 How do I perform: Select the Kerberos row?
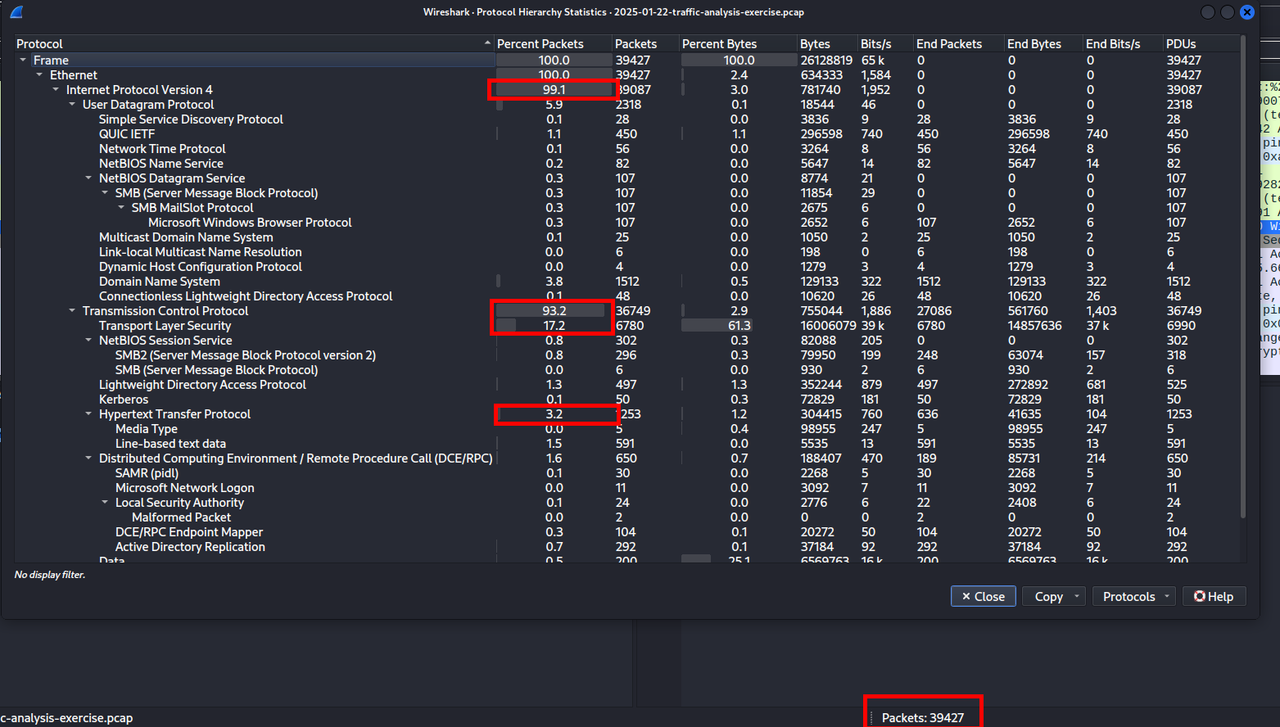(x=627, y=400)
